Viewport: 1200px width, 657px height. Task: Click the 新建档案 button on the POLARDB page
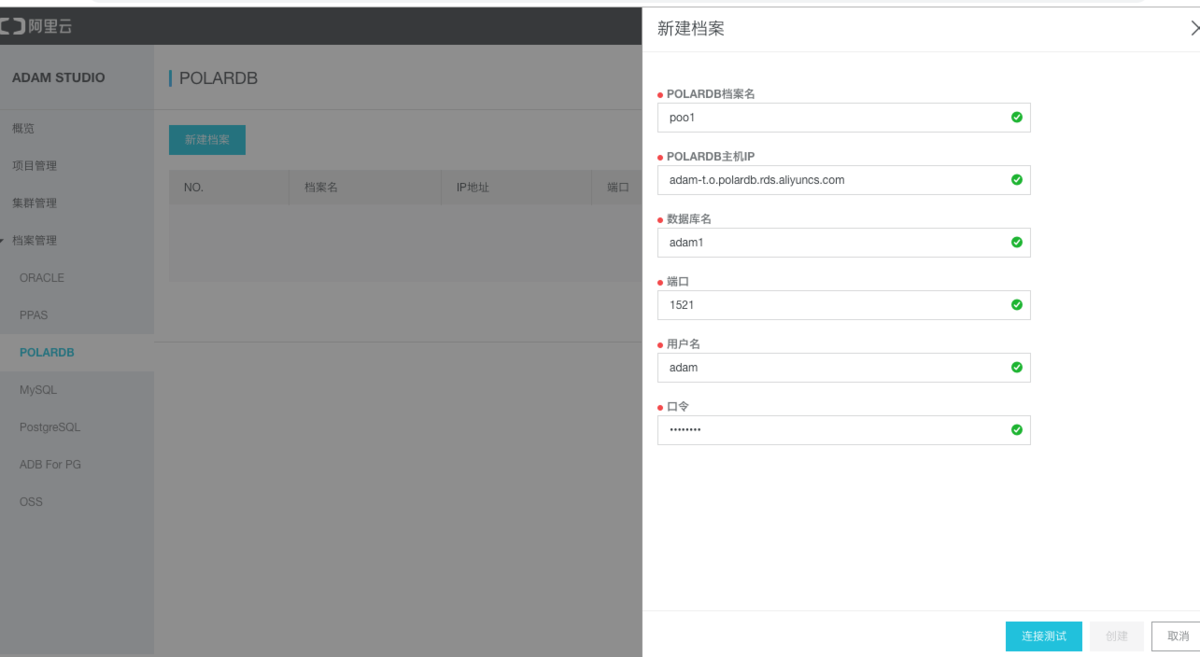[207, 140]
